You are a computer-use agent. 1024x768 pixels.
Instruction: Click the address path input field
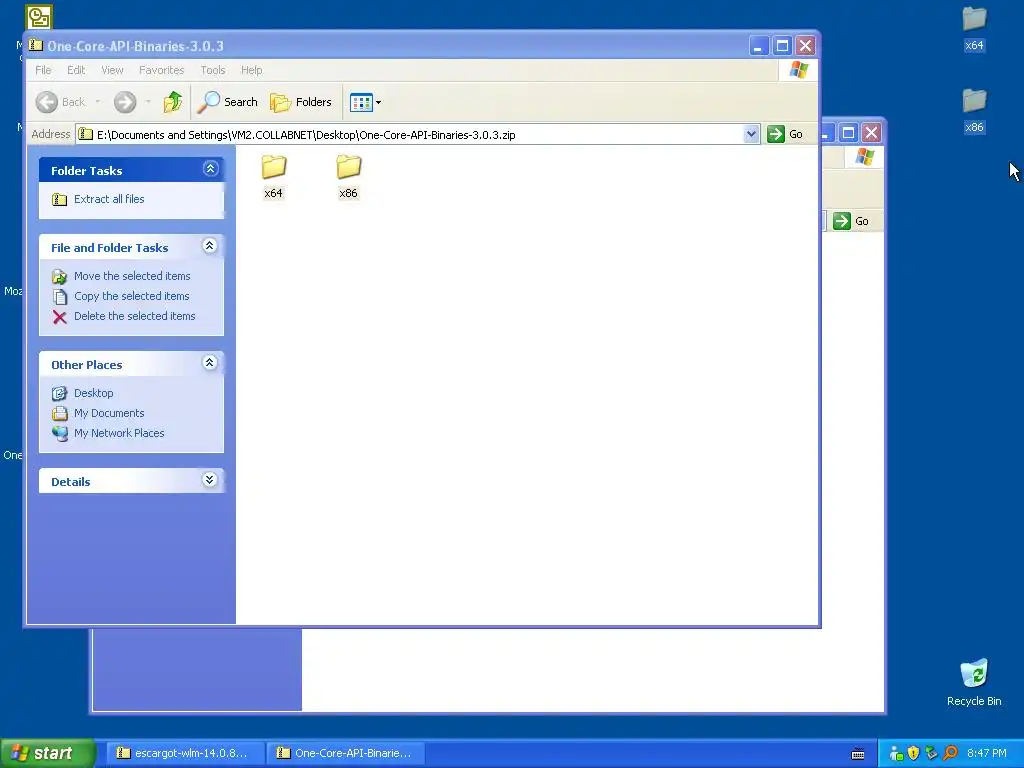pos(410,135)
